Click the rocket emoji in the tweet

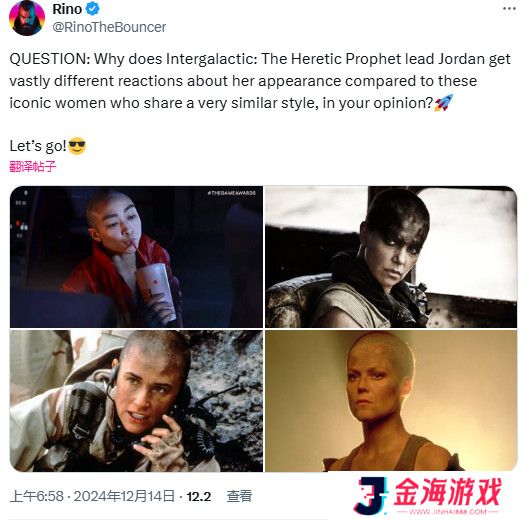tap(444, 103)
